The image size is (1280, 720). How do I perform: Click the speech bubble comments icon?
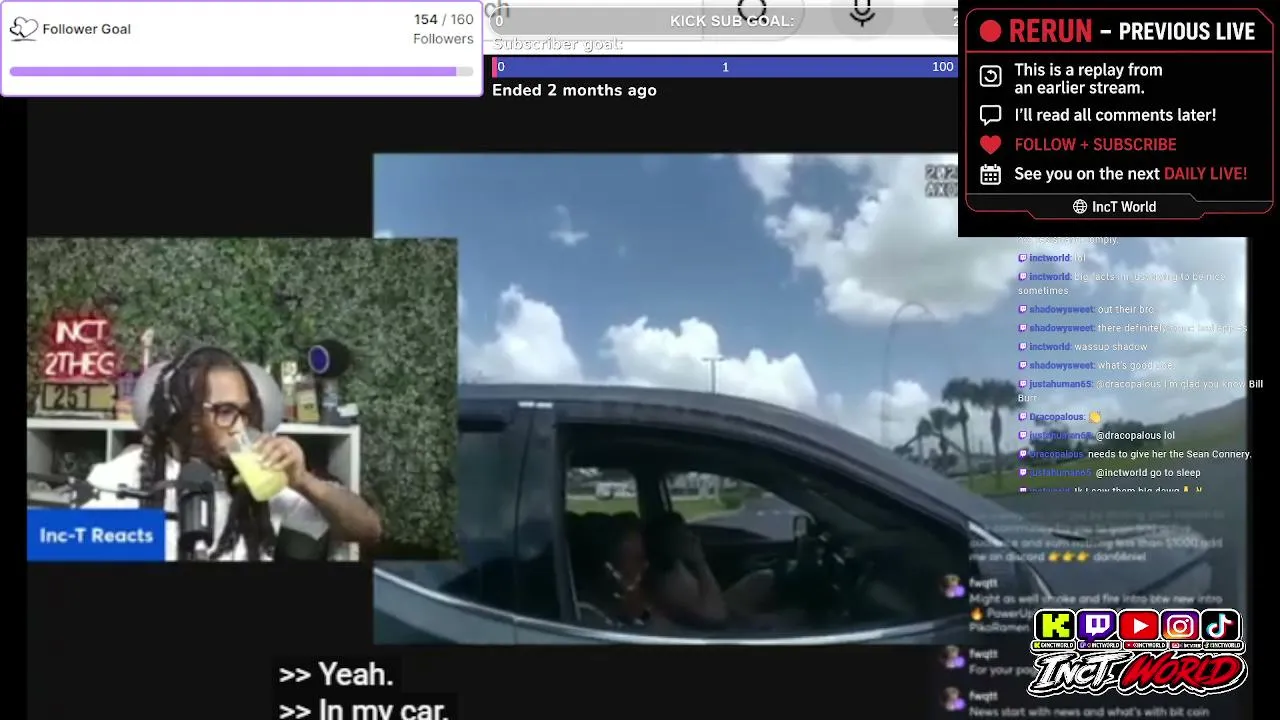tap(990, 115)
